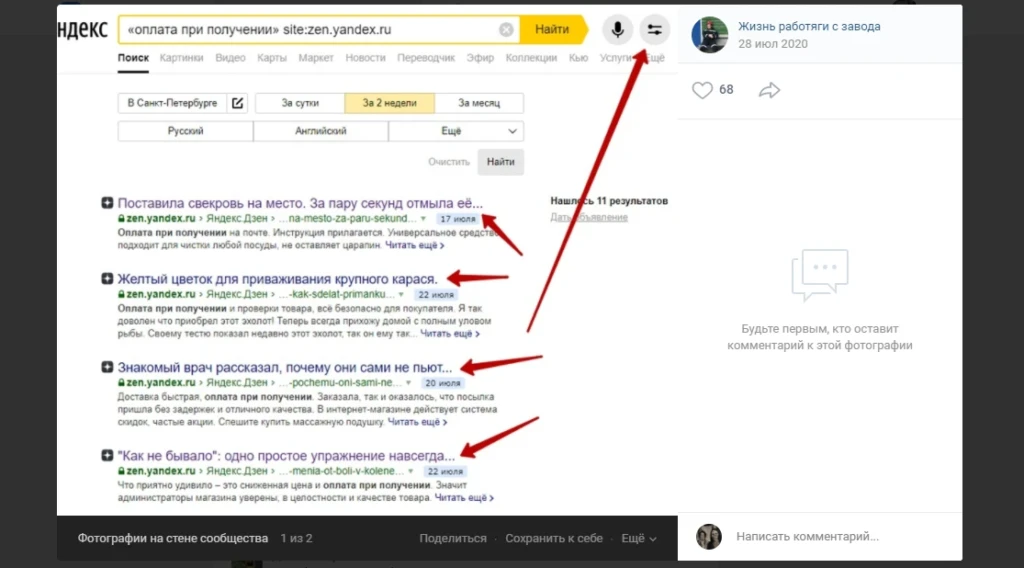Select the 'За месяц' time filter

point(479,103)
